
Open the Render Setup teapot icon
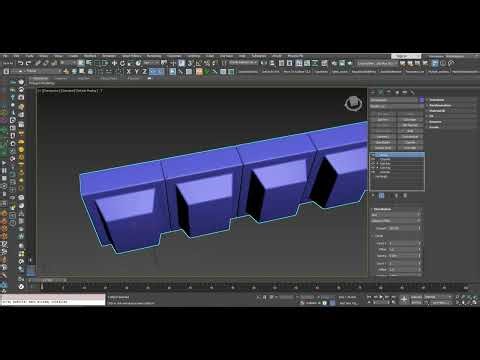(334, 63)
